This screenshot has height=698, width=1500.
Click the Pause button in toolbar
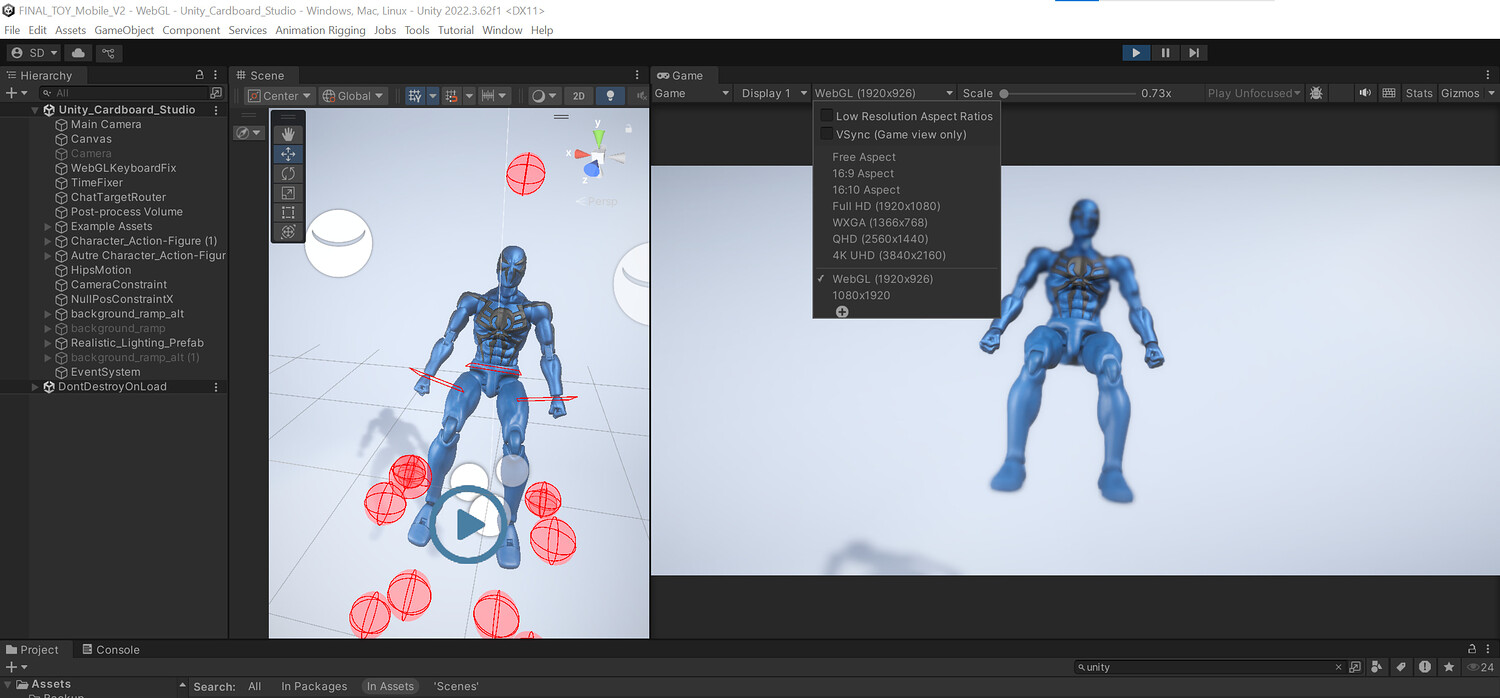(1165, 53)
